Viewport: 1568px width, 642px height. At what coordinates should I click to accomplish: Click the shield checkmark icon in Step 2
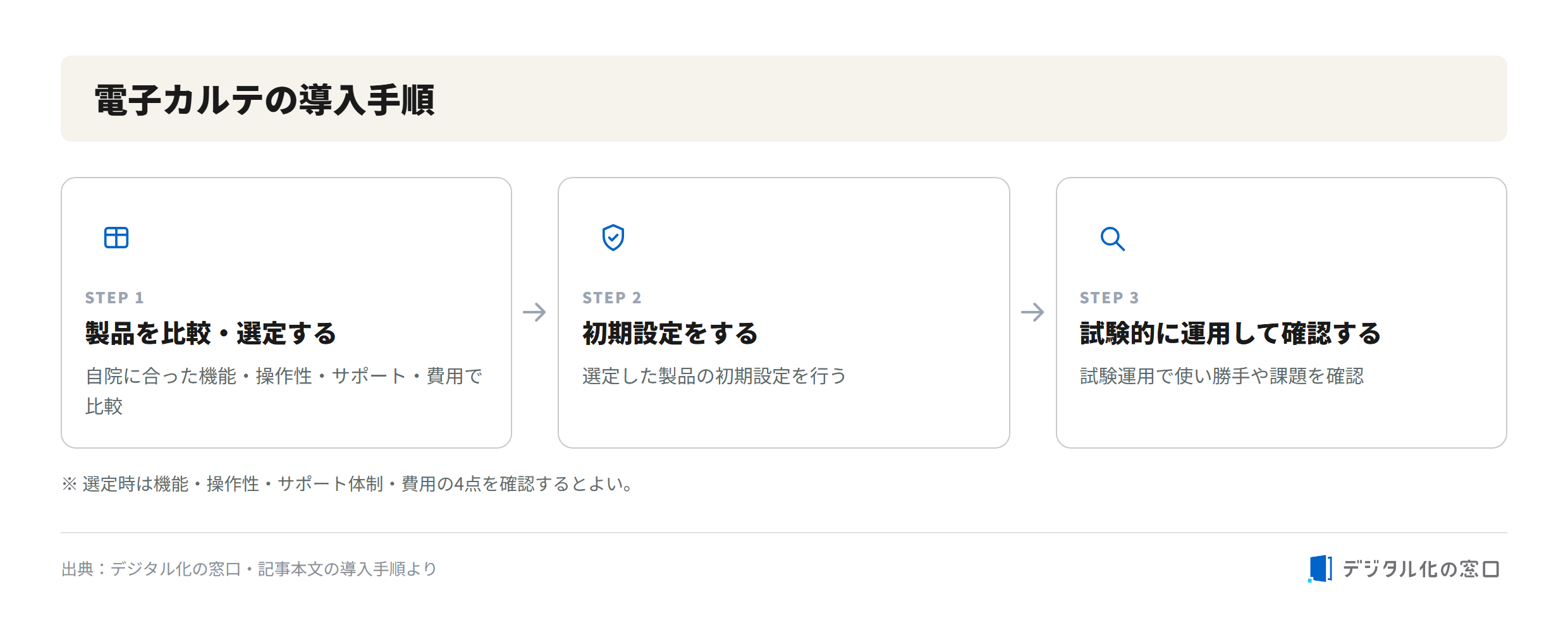click(x=613, y=238)
